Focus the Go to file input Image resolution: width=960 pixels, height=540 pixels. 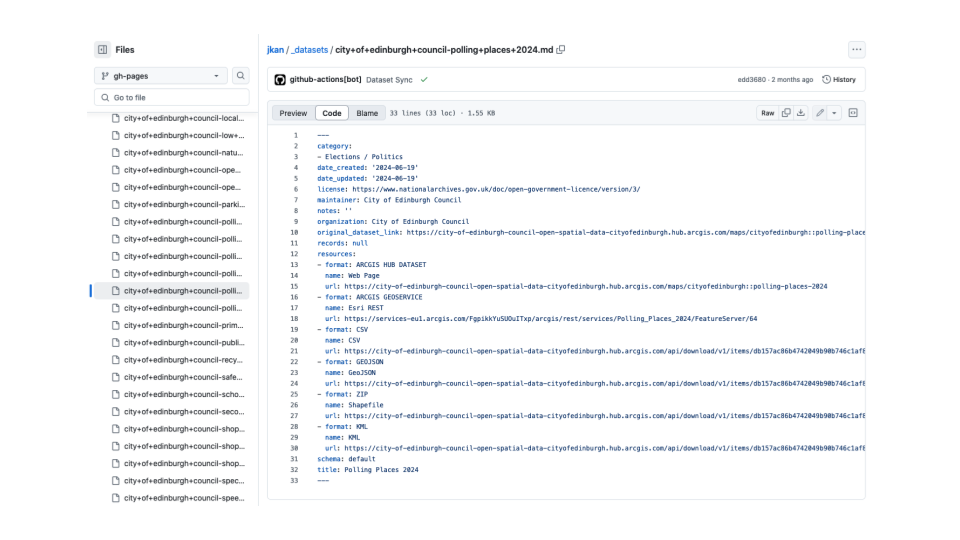172,97
